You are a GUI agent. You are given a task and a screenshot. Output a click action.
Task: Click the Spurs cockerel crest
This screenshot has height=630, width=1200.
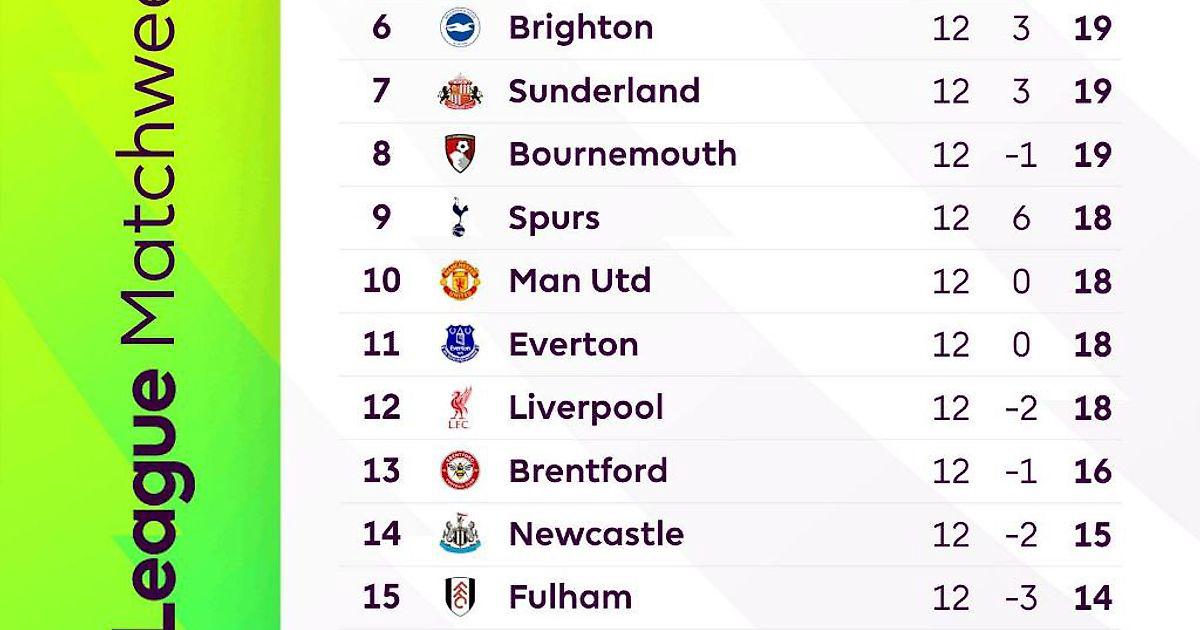(x=459, y=218)
